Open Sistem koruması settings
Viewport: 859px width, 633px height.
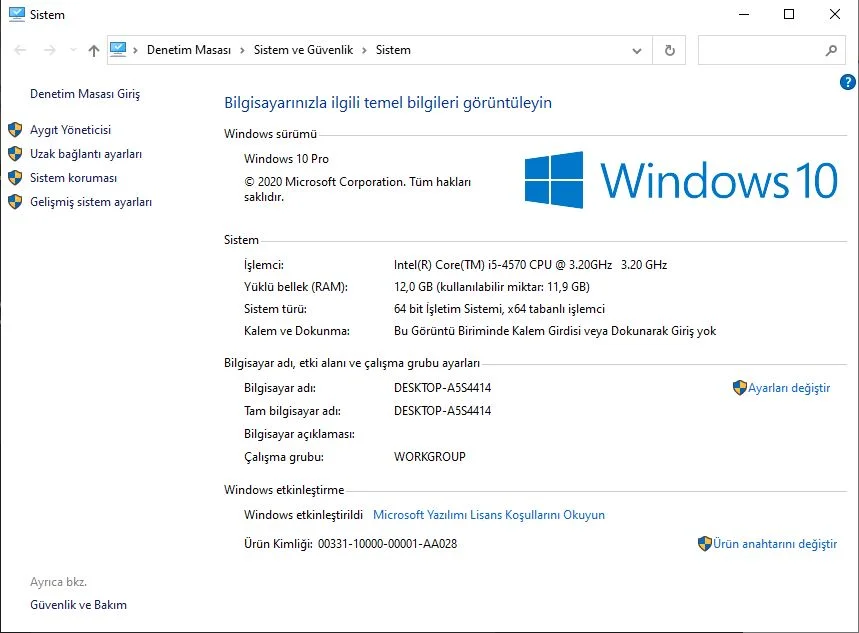point(73,178)
